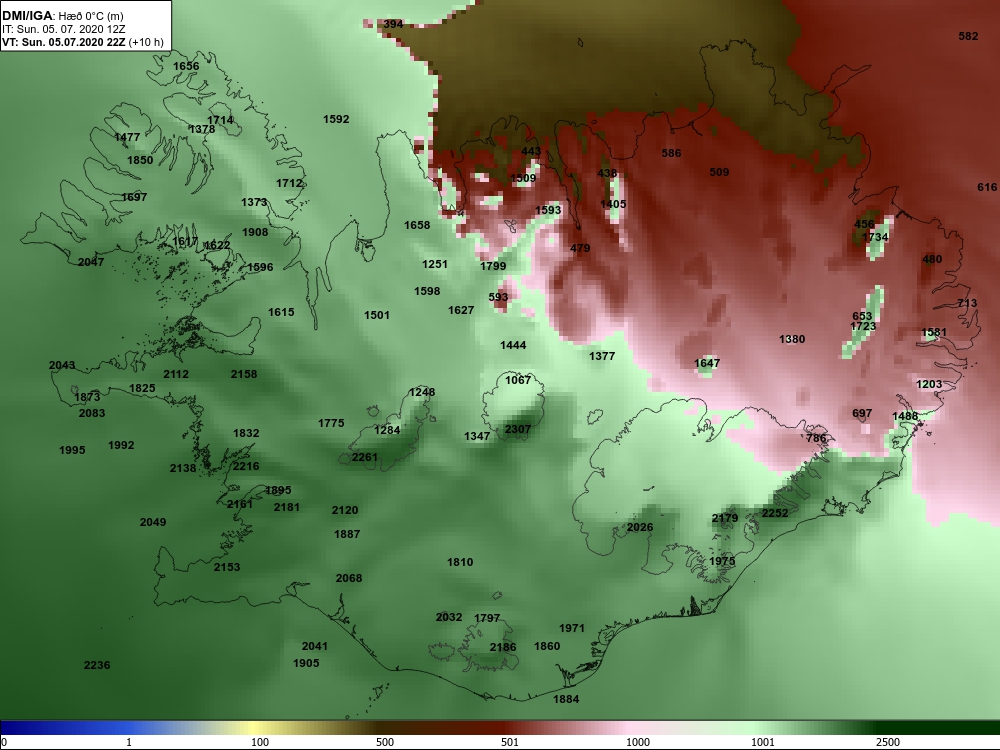Click the 1775 height label
Image resolution: width=1000 pixels, height=750 pixels.
(331, 423)
